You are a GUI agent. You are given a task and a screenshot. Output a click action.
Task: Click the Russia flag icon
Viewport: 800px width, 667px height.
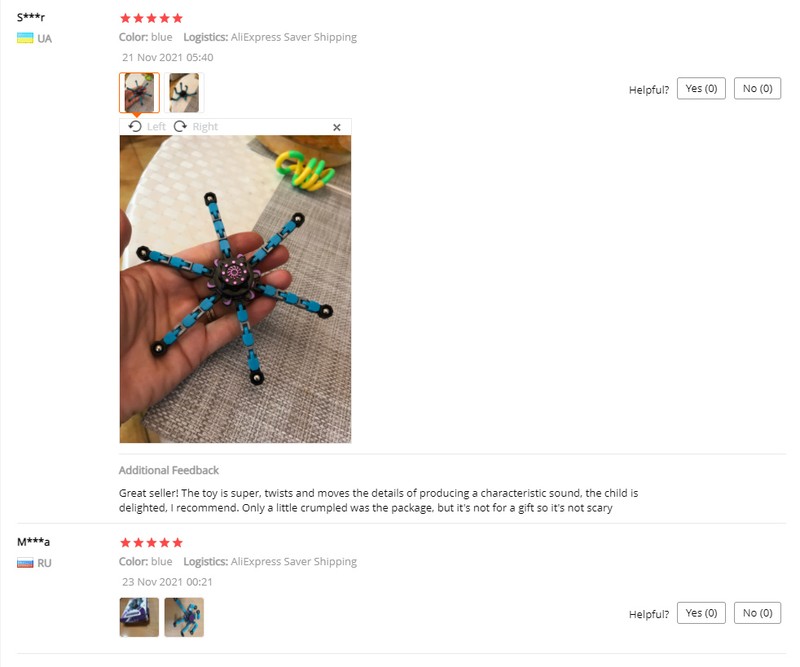click(x=25, y=563)
